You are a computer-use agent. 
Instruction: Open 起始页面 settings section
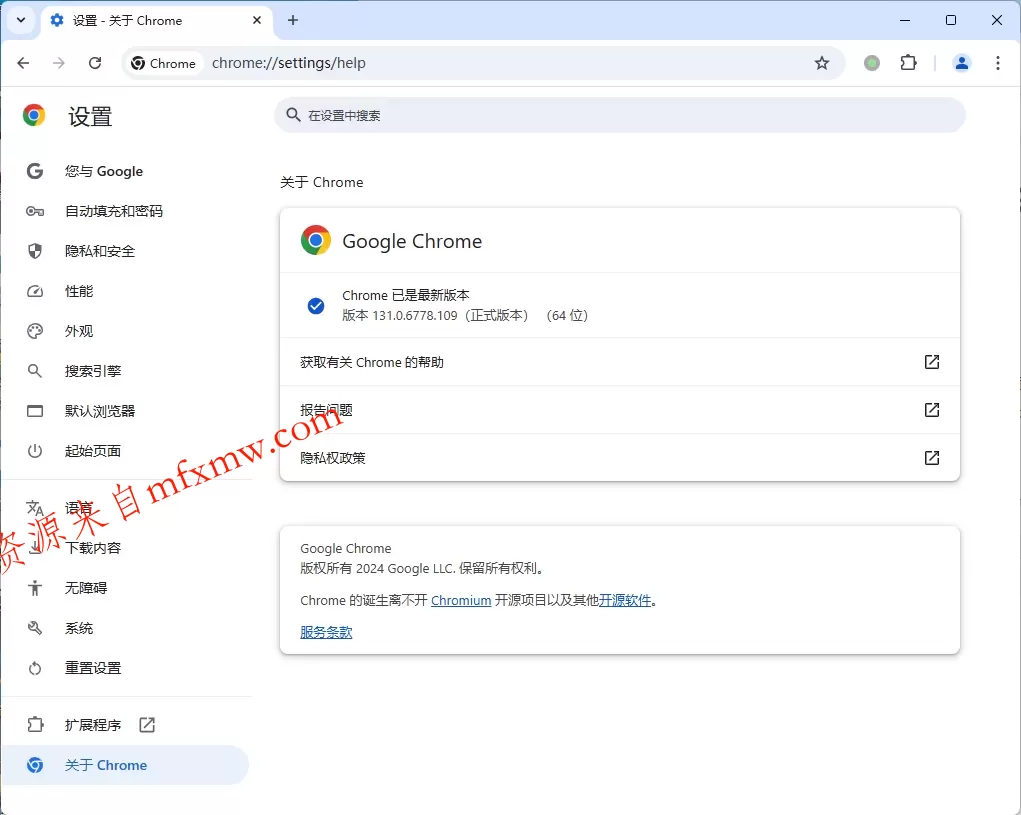pos(127,451)
